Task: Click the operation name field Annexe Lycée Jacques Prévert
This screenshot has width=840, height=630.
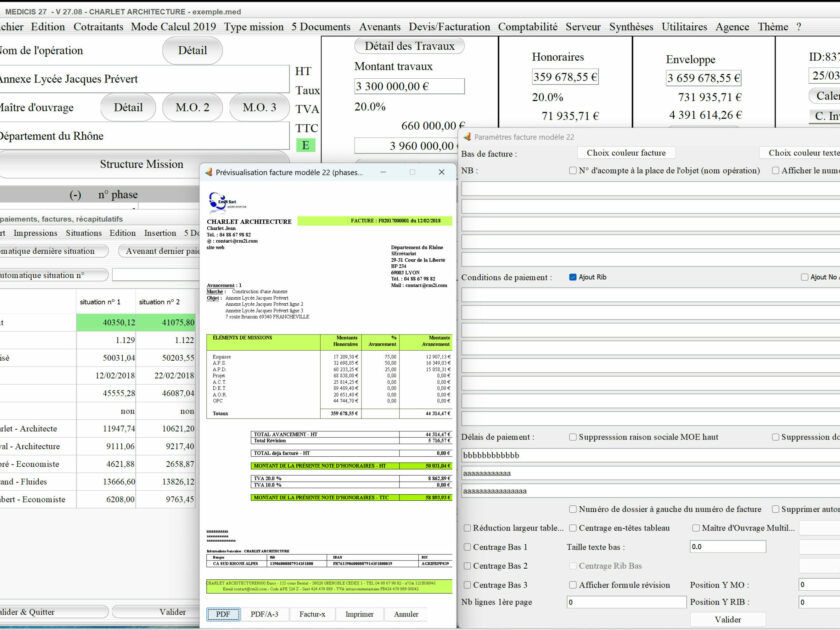Action: (x=144, y=79)
